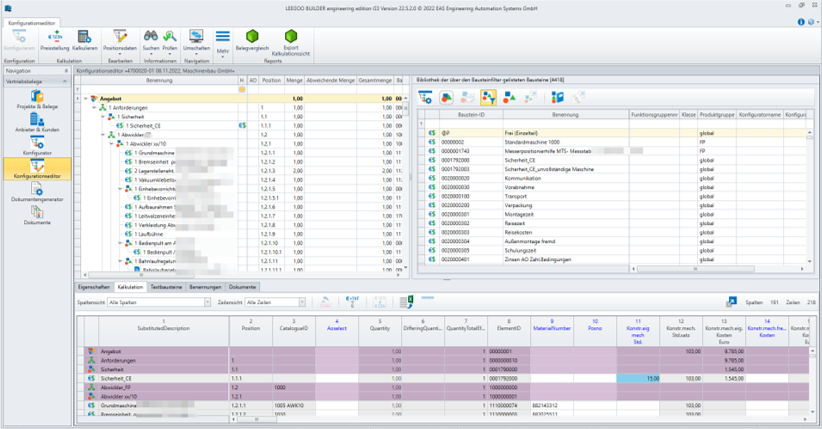Switch to the Textbausteine tab
Screen dimensions: 822x429
(x=166, y=286)
